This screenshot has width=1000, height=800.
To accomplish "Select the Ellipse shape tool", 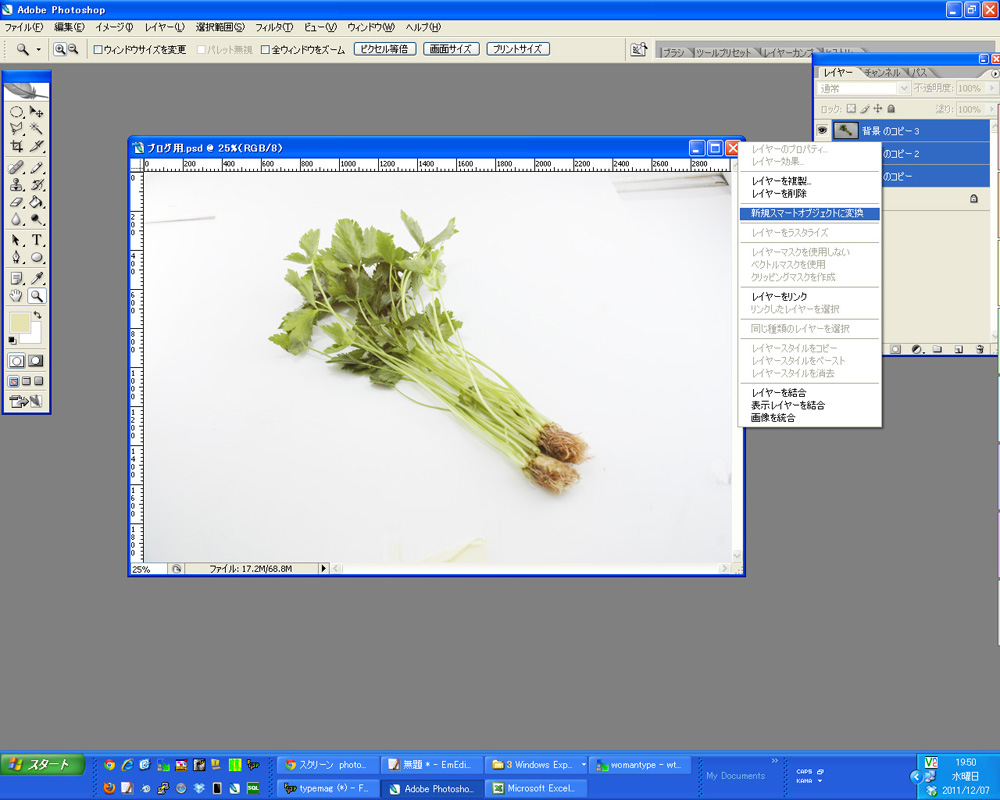I will pos(36,258).
